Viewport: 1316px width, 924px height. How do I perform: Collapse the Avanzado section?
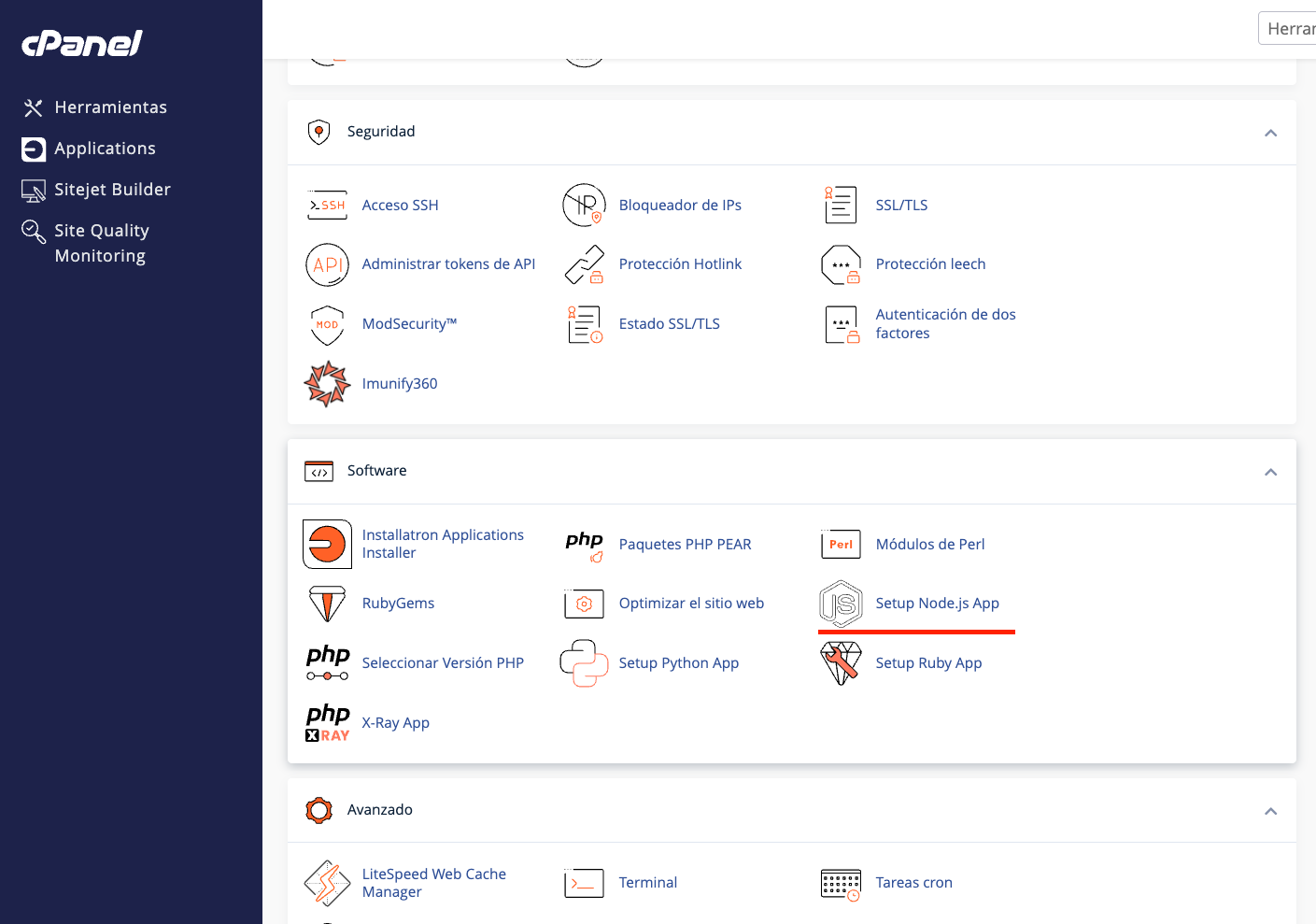click(x=1270, y=811)
